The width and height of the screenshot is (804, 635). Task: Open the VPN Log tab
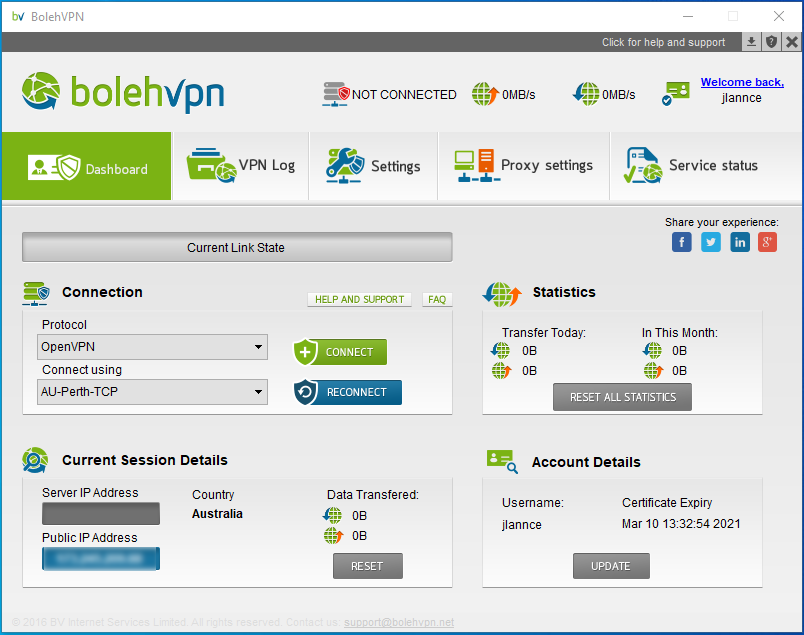241,166
